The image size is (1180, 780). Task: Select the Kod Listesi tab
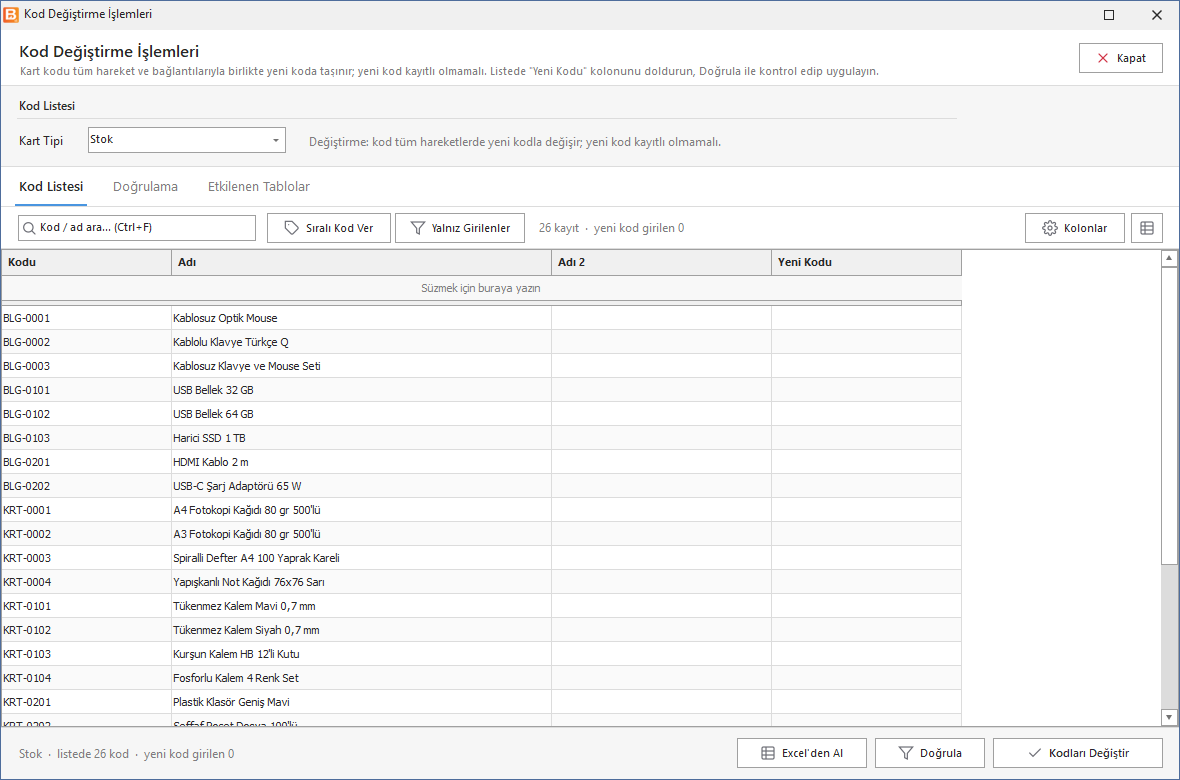coord(51,187)
